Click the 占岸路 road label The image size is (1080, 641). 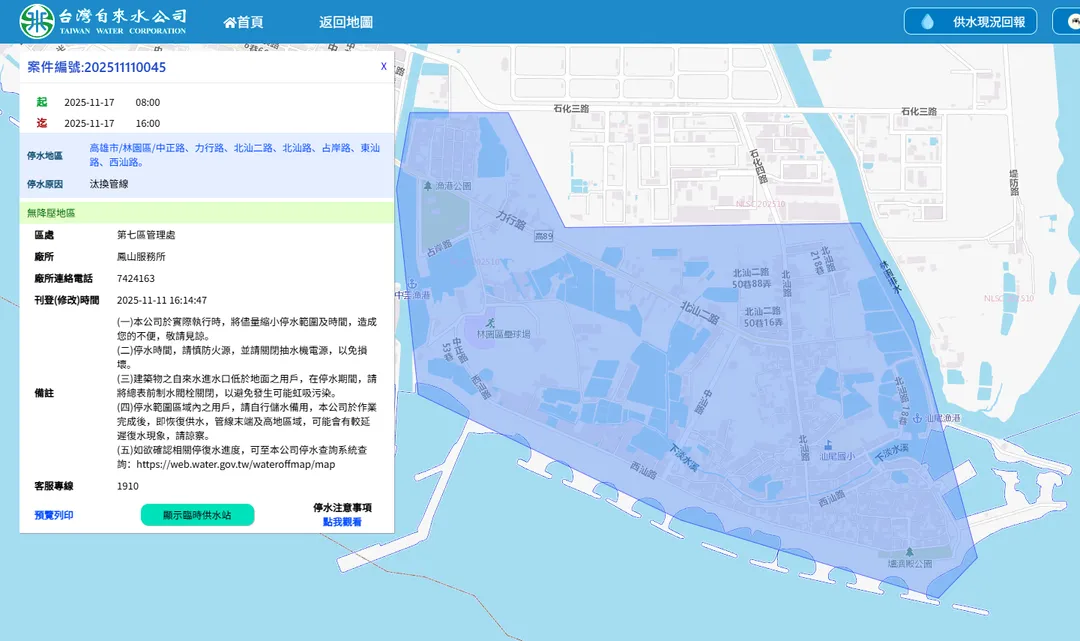click(439, 248)
